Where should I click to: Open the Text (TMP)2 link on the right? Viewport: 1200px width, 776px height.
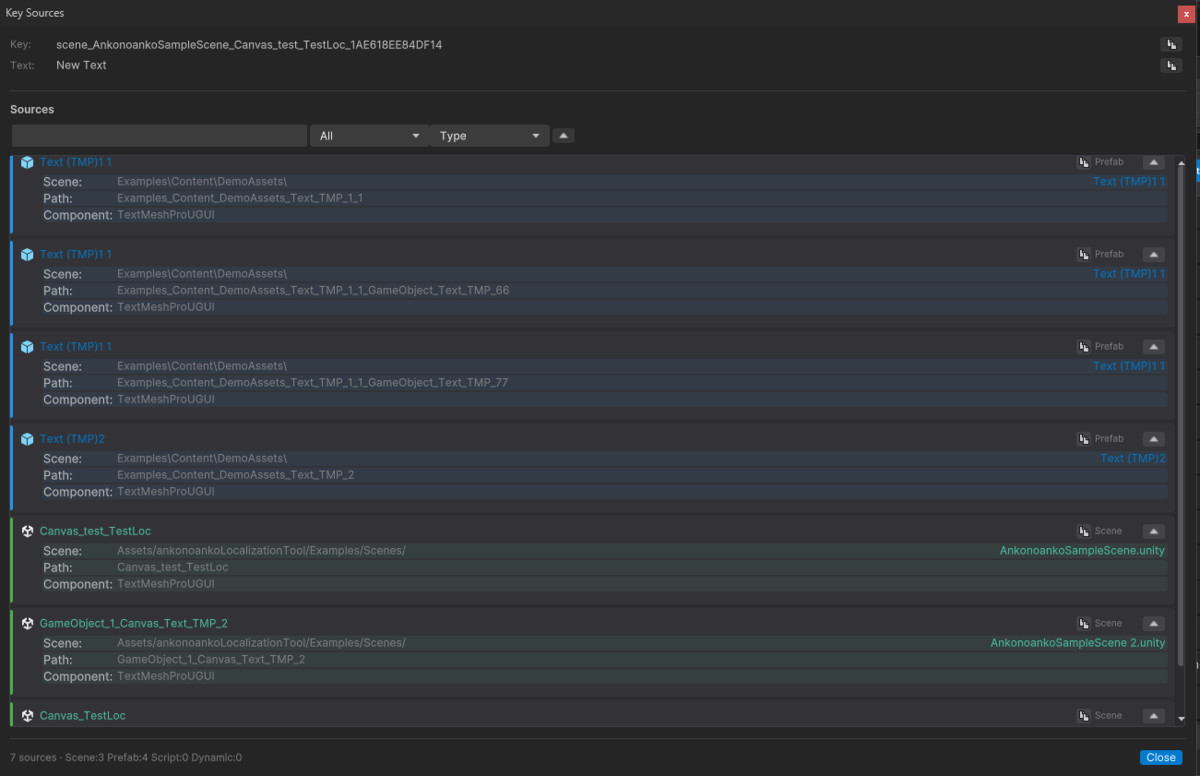pyautogui.click(x=1133, y=458)
